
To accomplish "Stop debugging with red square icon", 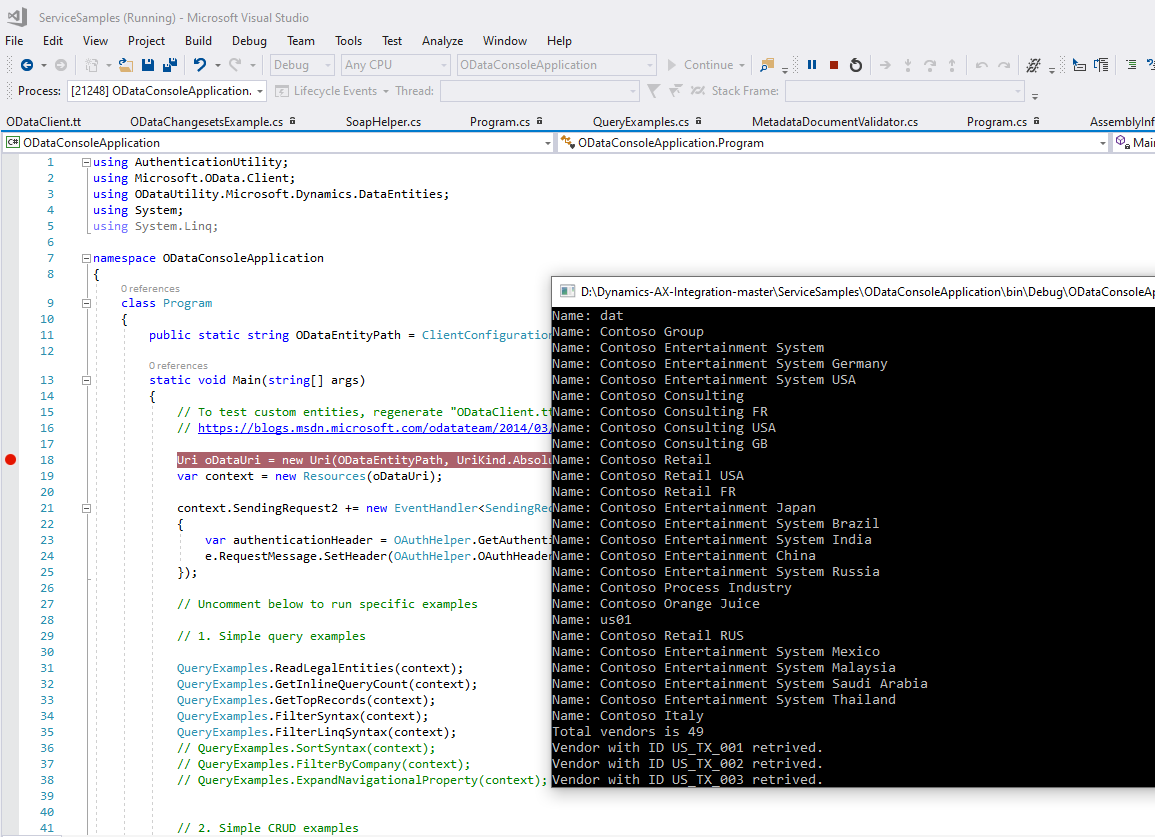I will coord(834,65).
